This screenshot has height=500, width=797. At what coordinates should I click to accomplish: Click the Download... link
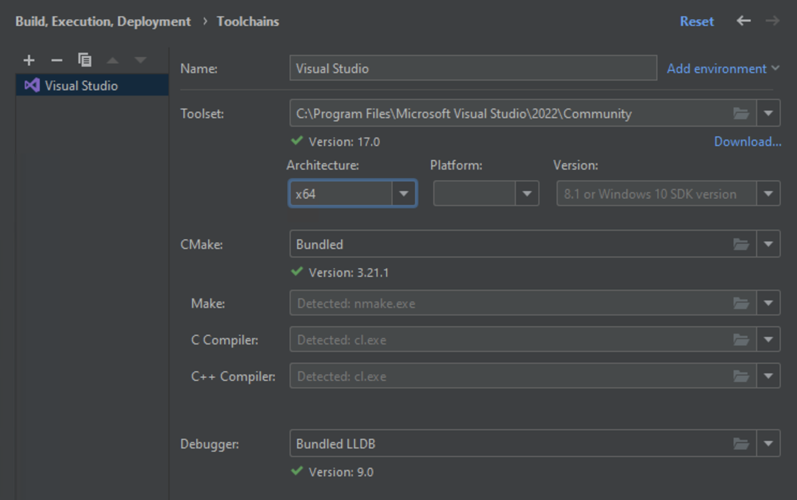pyautogui.click(x=747, y=142)
